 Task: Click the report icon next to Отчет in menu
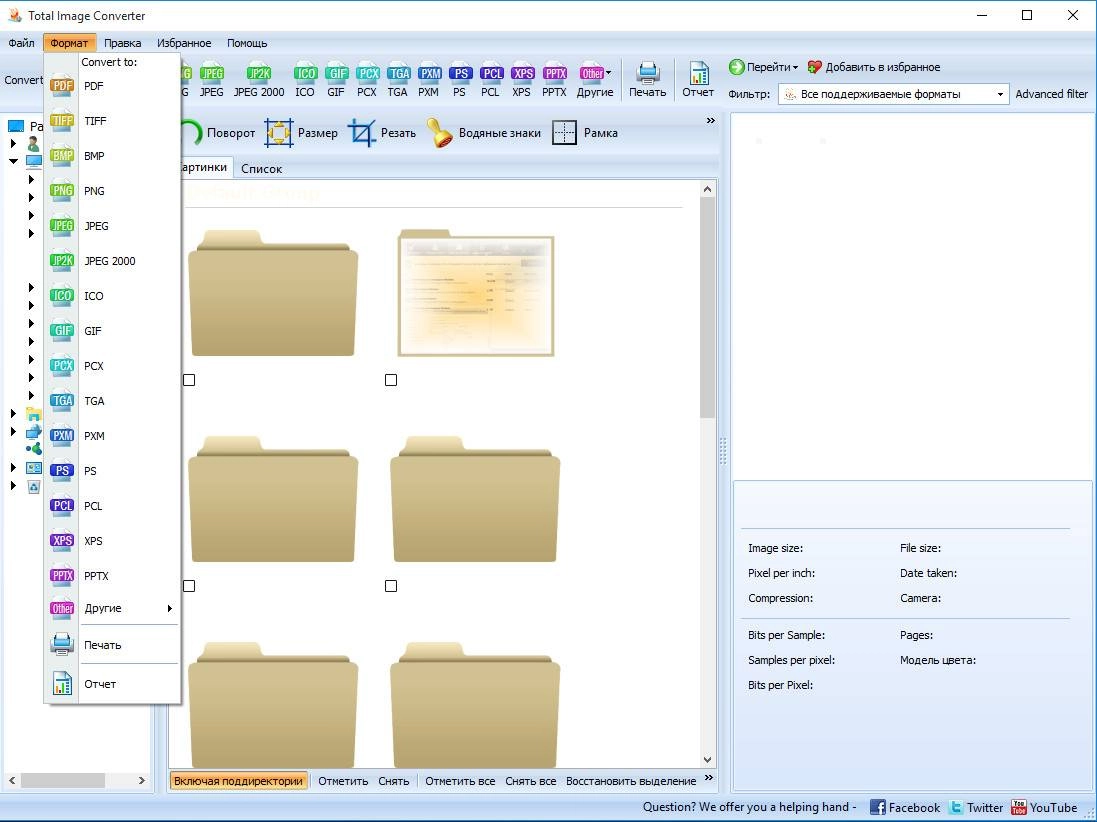coord(62,683)
